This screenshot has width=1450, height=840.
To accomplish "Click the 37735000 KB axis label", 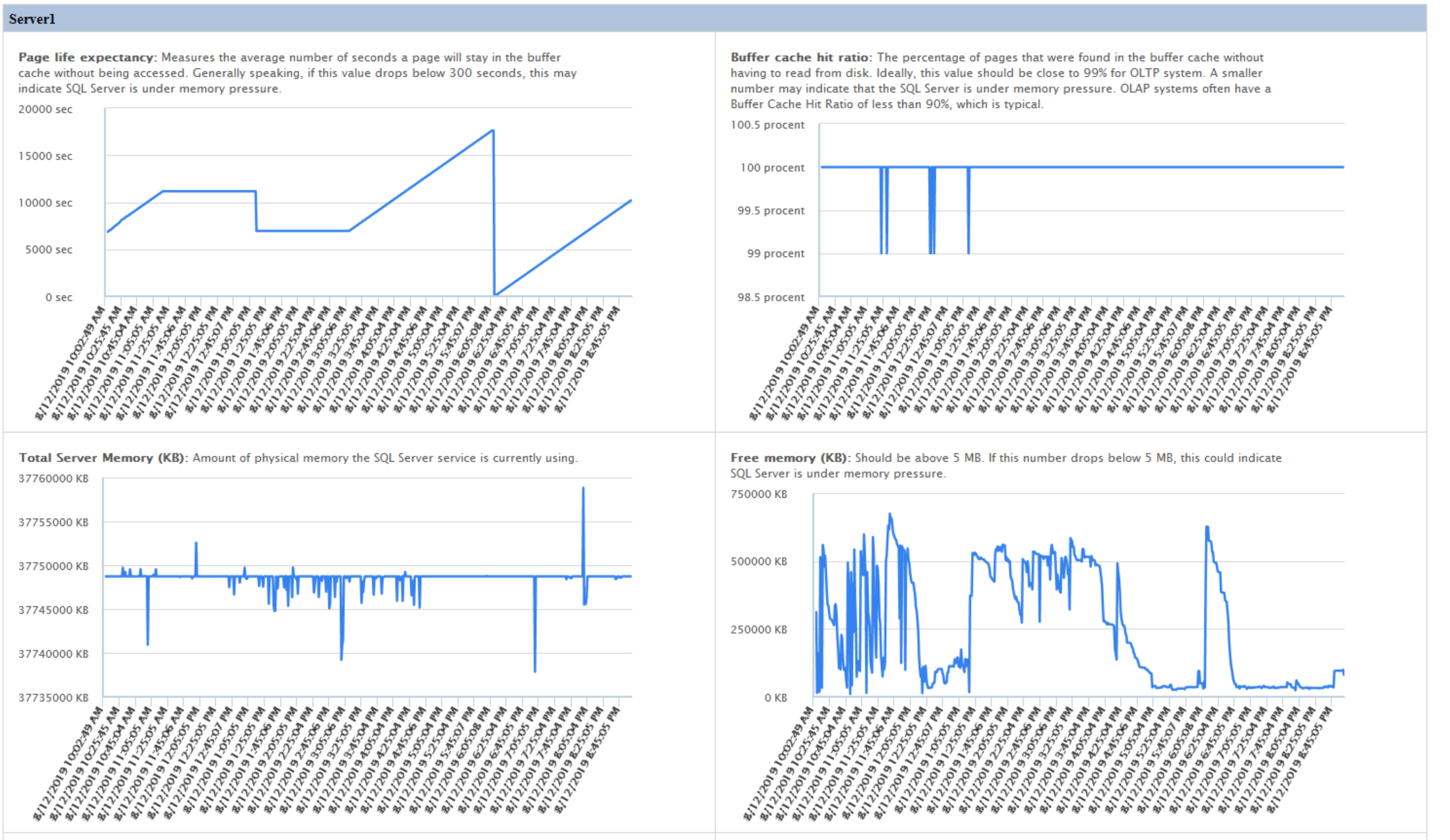I will pyautogui.click(x=53, y=698).
